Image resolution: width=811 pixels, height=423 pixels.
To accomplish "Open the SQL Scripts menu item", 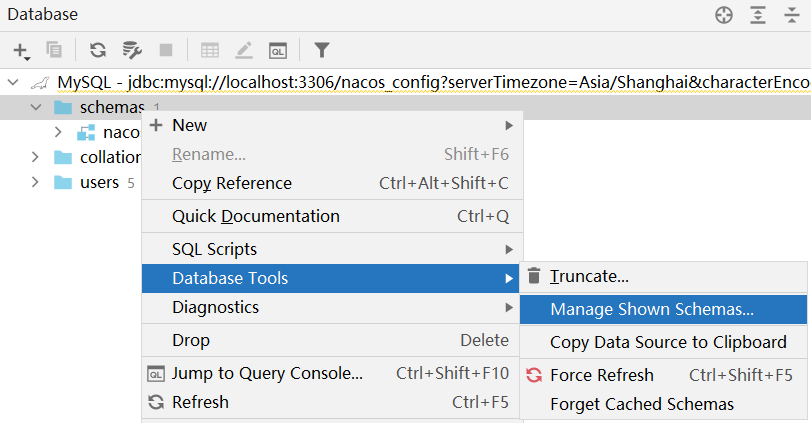I will click(x=333, y=250).
